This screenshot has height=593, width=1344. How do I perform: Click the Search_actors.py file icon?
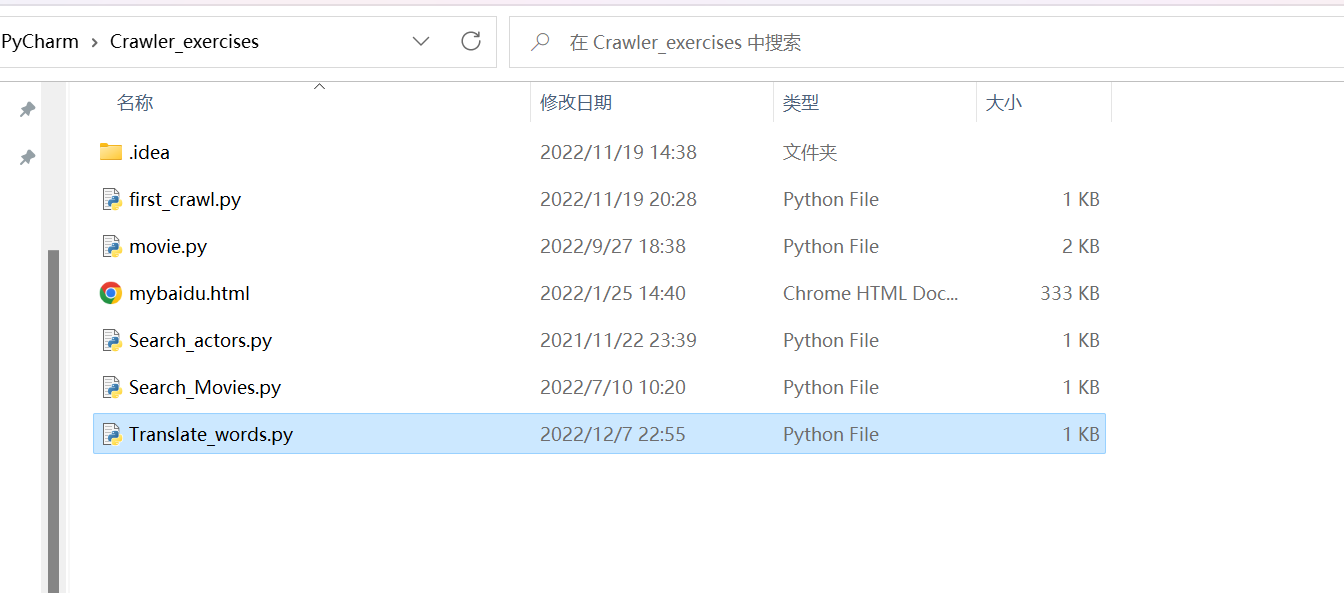[111, 340]
